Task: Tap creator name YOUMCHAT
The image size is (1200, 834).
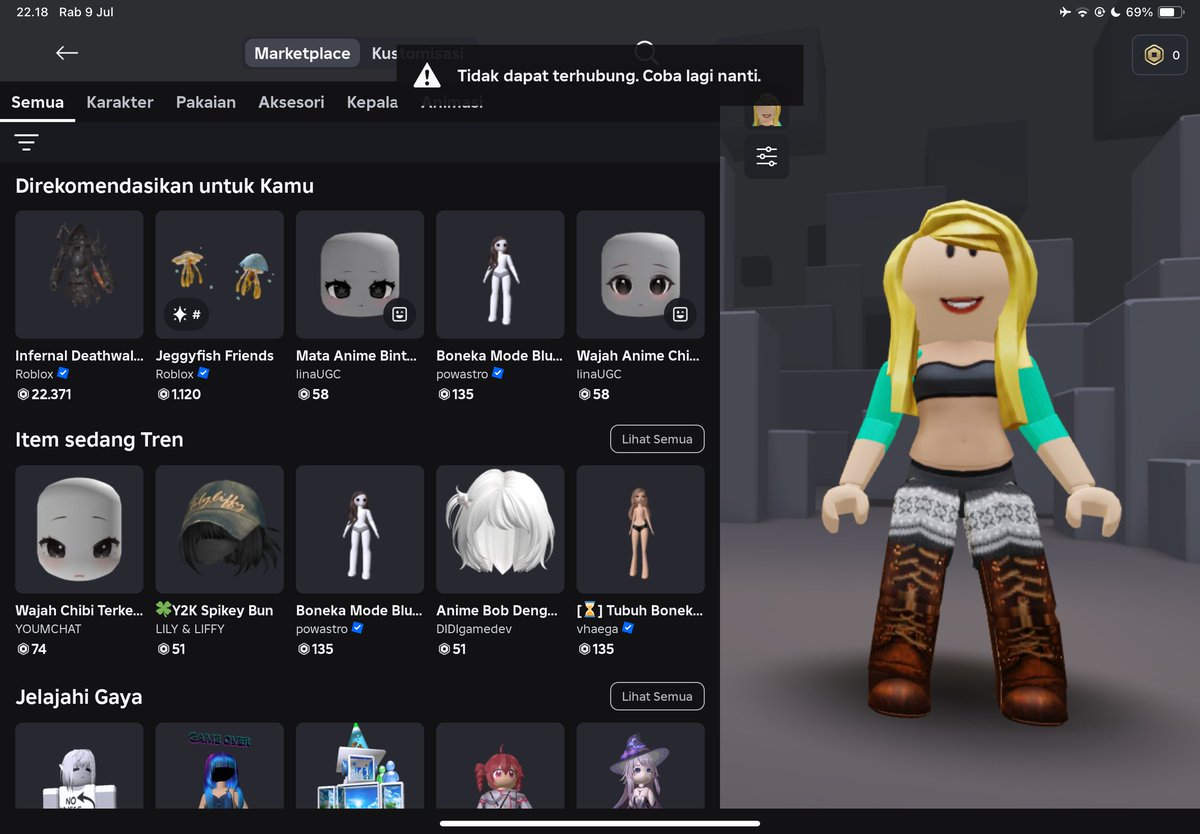Action: pos(48,629)
